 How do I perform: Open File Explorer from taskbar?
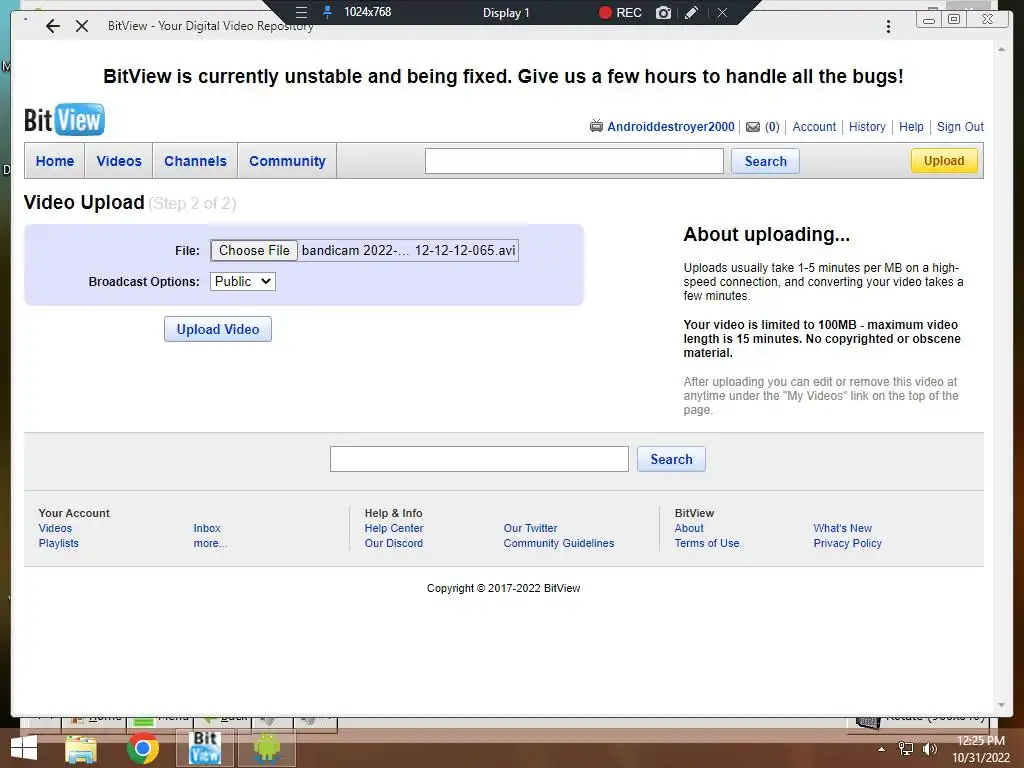click(x=81, y=748)
